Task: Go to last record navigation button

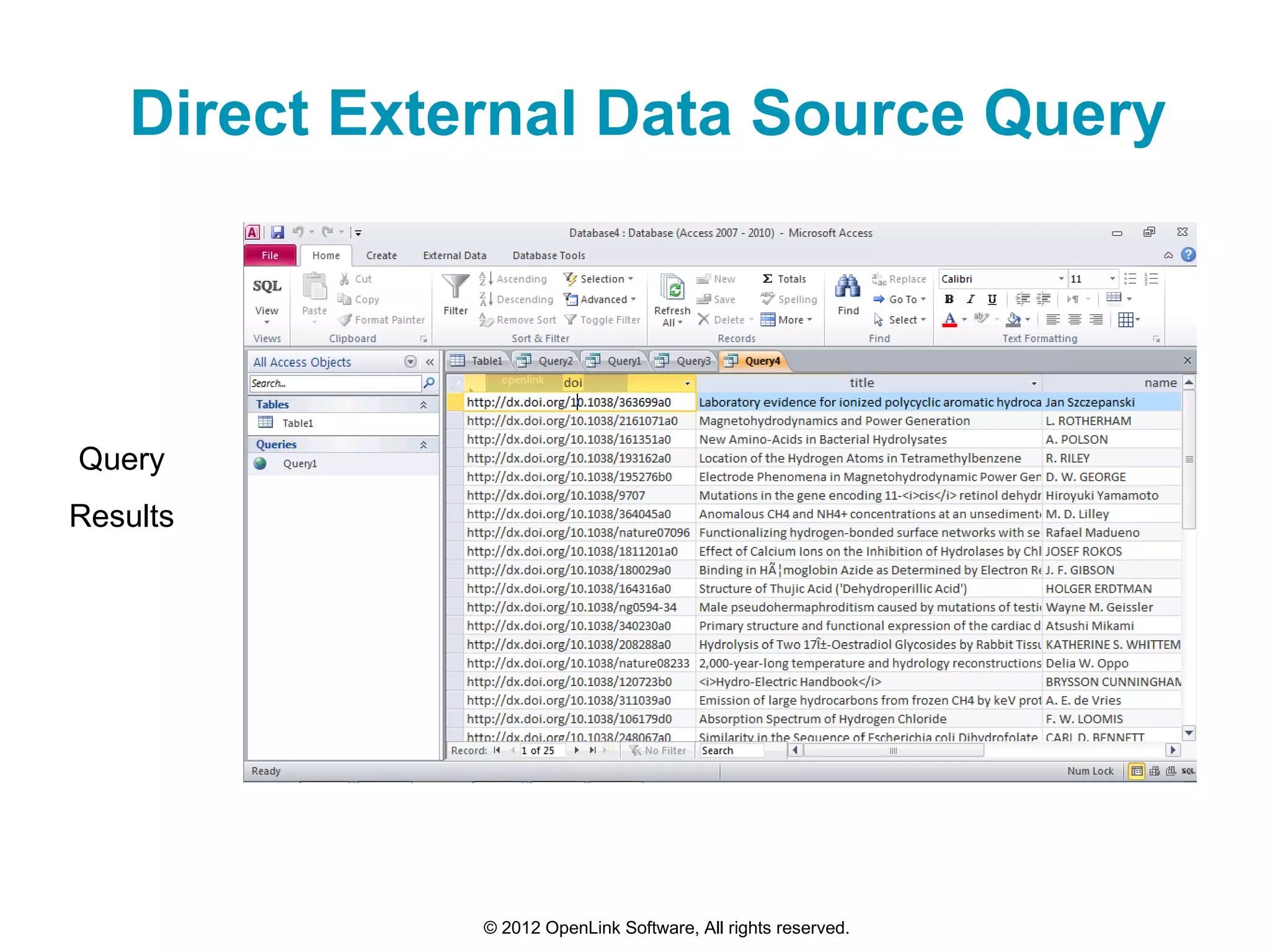Action: click(x=592, y=751)
